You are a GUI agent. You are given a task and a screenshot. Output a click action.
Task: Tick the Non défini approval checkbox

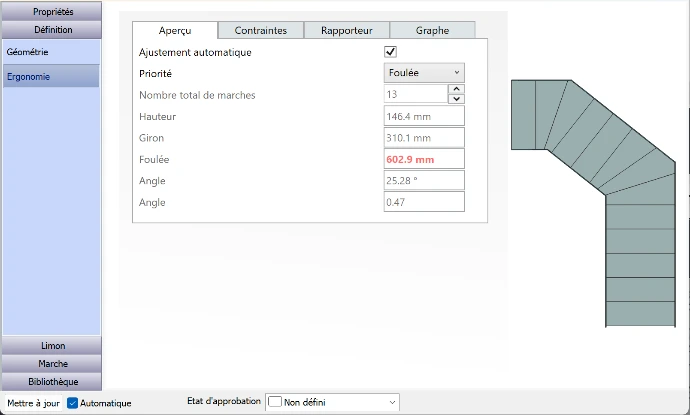[x=275, y=402]
